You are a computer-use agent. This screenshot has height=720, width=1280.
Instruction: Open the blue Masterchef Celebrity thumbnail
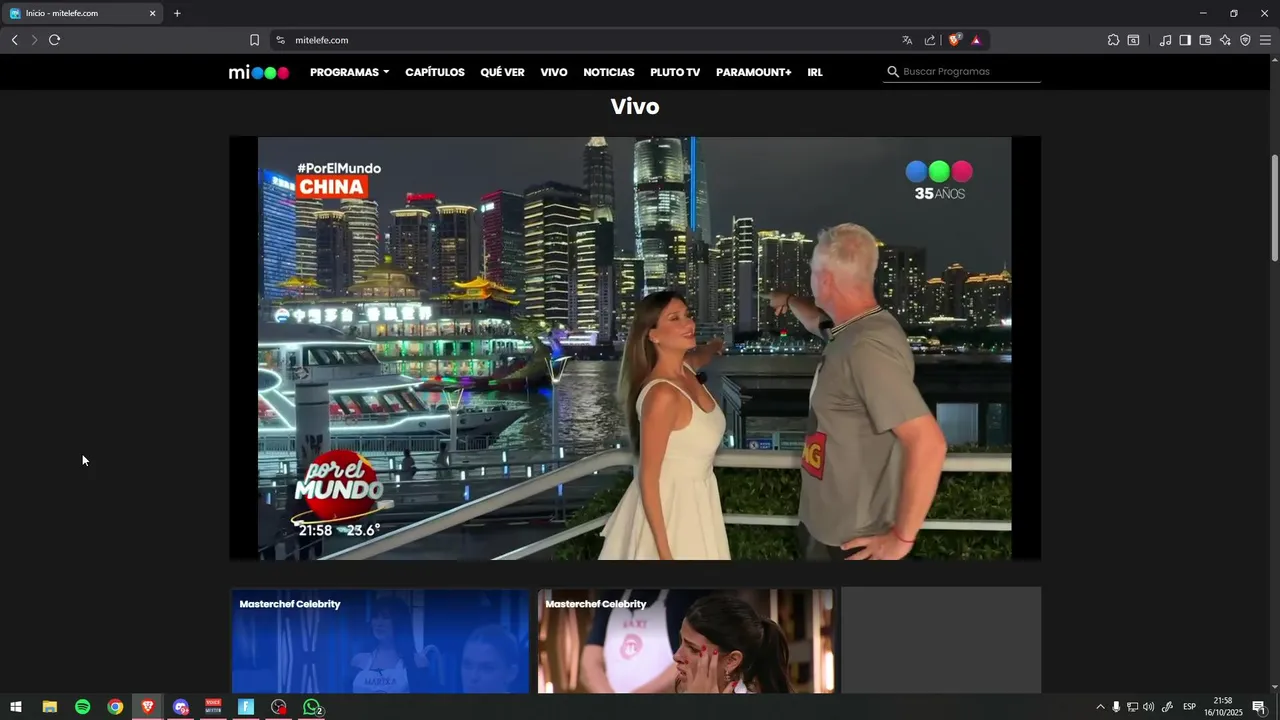pos(380,641)
